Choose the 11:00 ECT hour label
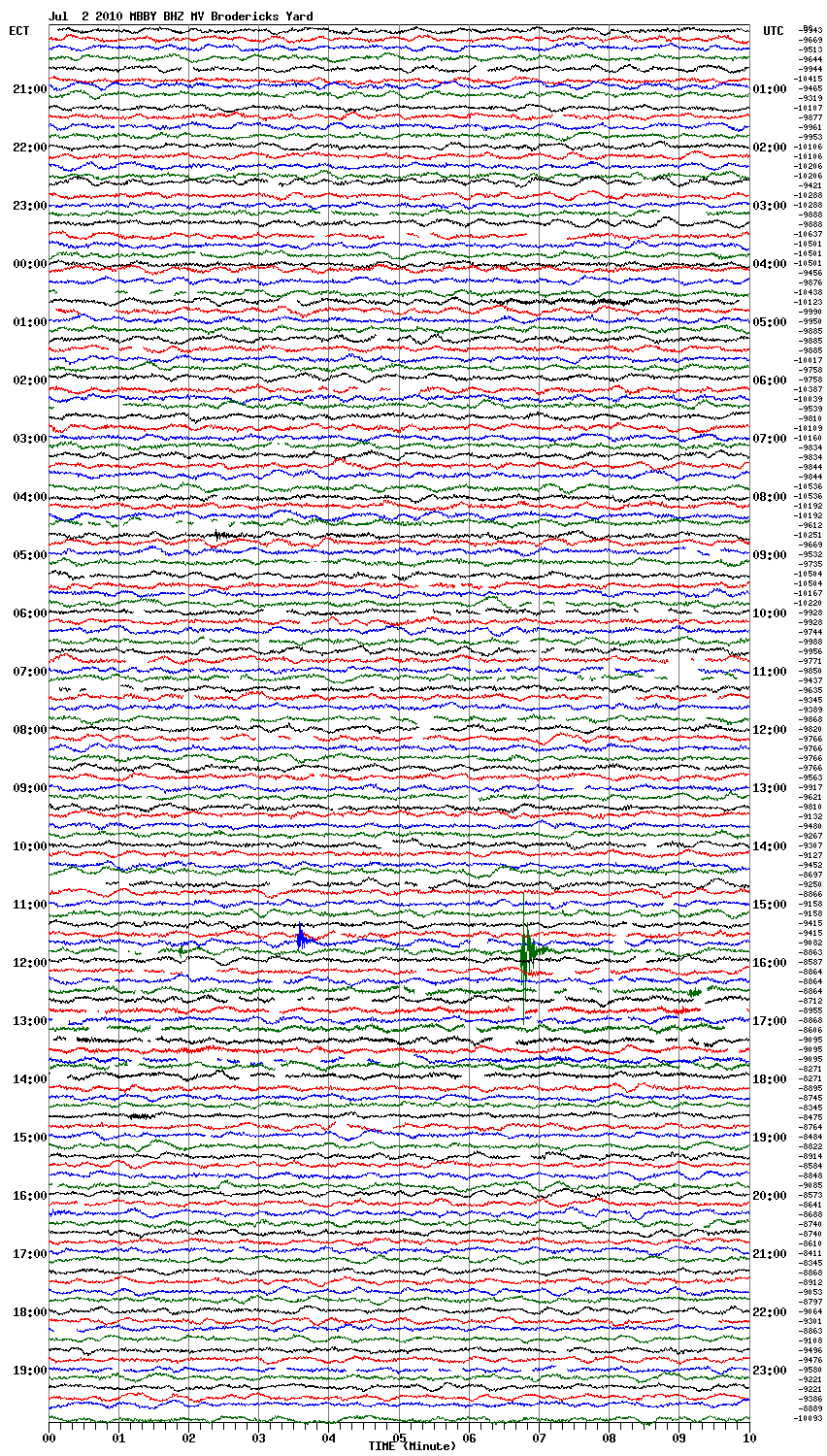 coord(30,905)
